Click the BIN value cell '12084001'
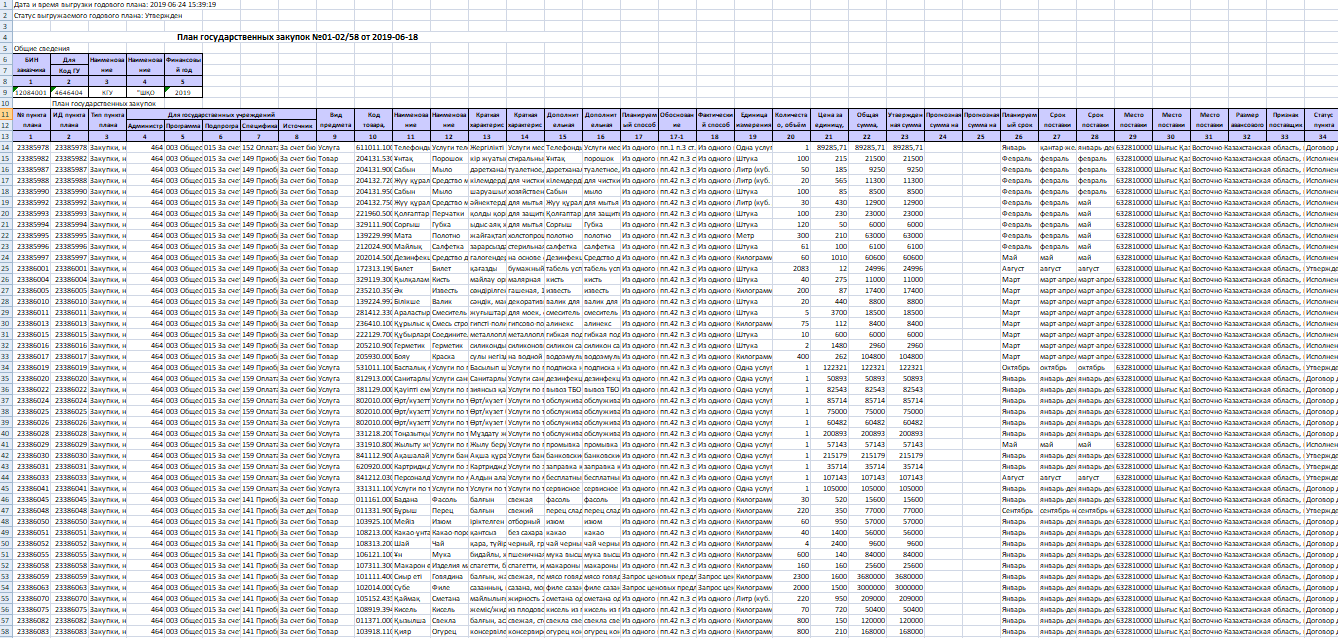Screen dimensions: 1338x638 32,92
